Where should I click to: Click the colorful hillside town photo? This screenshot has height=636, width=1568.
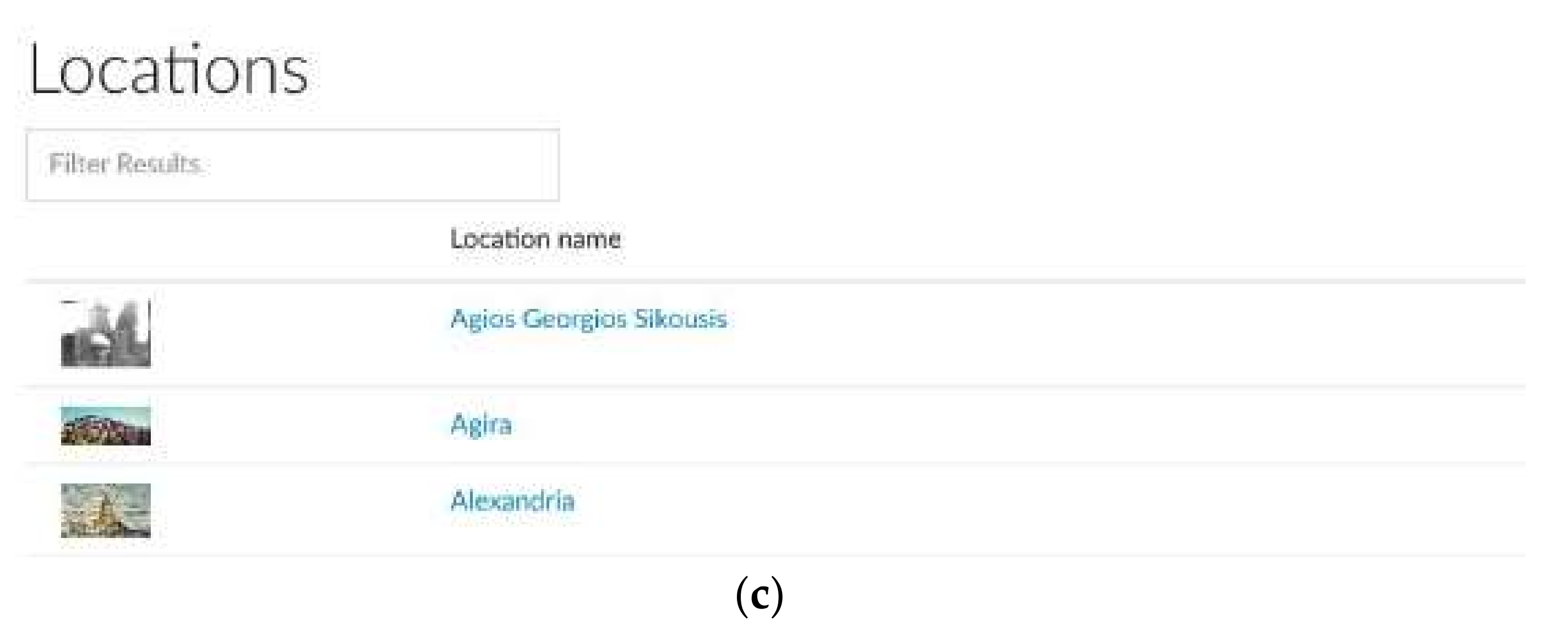pos(106,426)
